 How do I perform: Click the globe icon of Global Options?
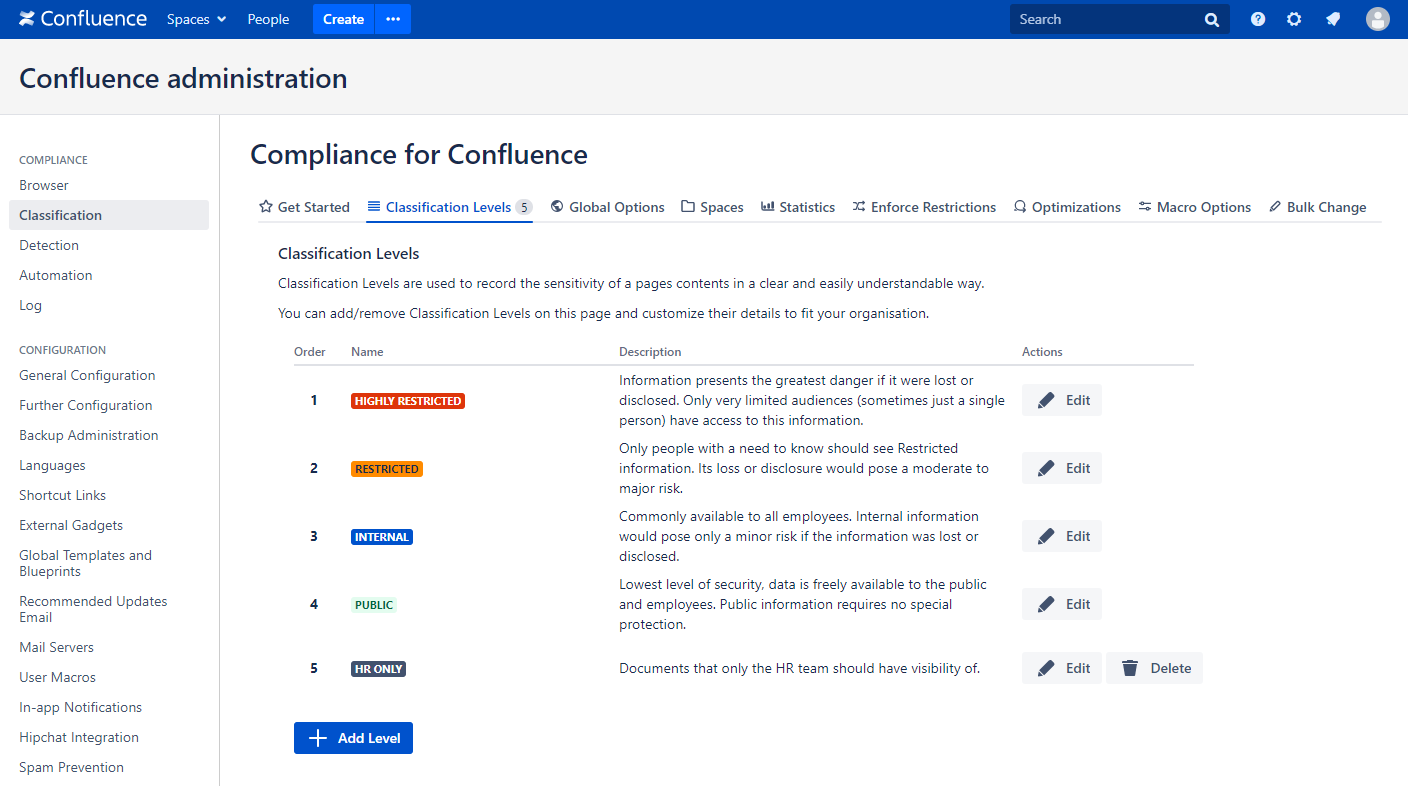557,207
